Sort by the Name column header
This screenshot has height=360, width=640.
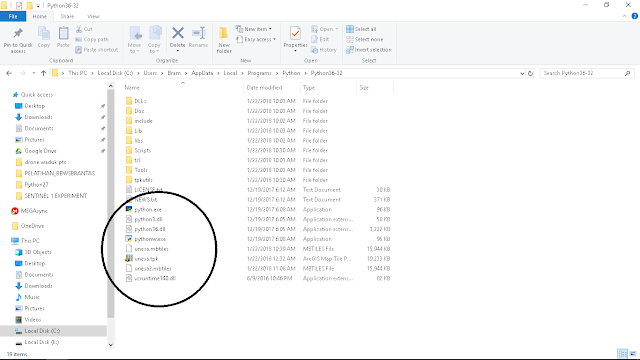coord(132,88)
